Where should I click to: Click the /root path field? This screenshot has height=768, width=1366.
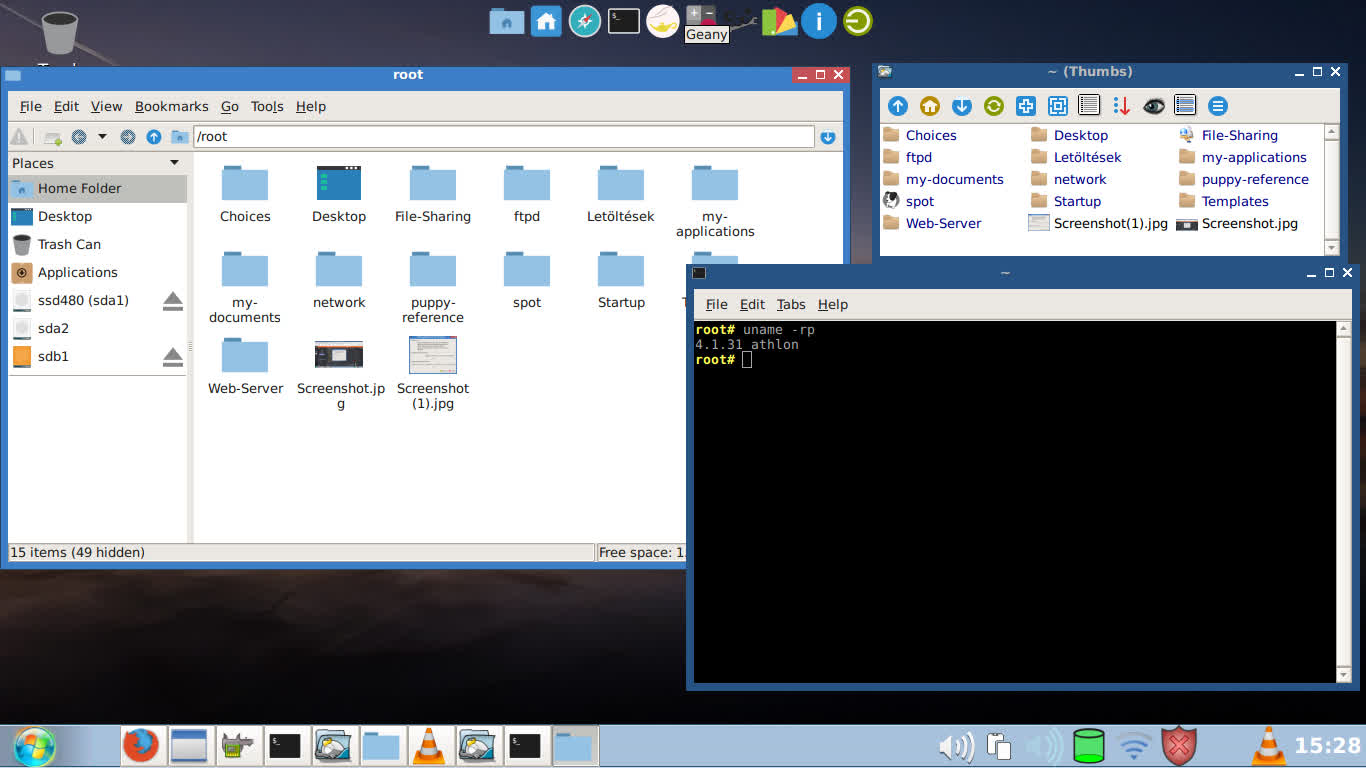coord(503,137)
